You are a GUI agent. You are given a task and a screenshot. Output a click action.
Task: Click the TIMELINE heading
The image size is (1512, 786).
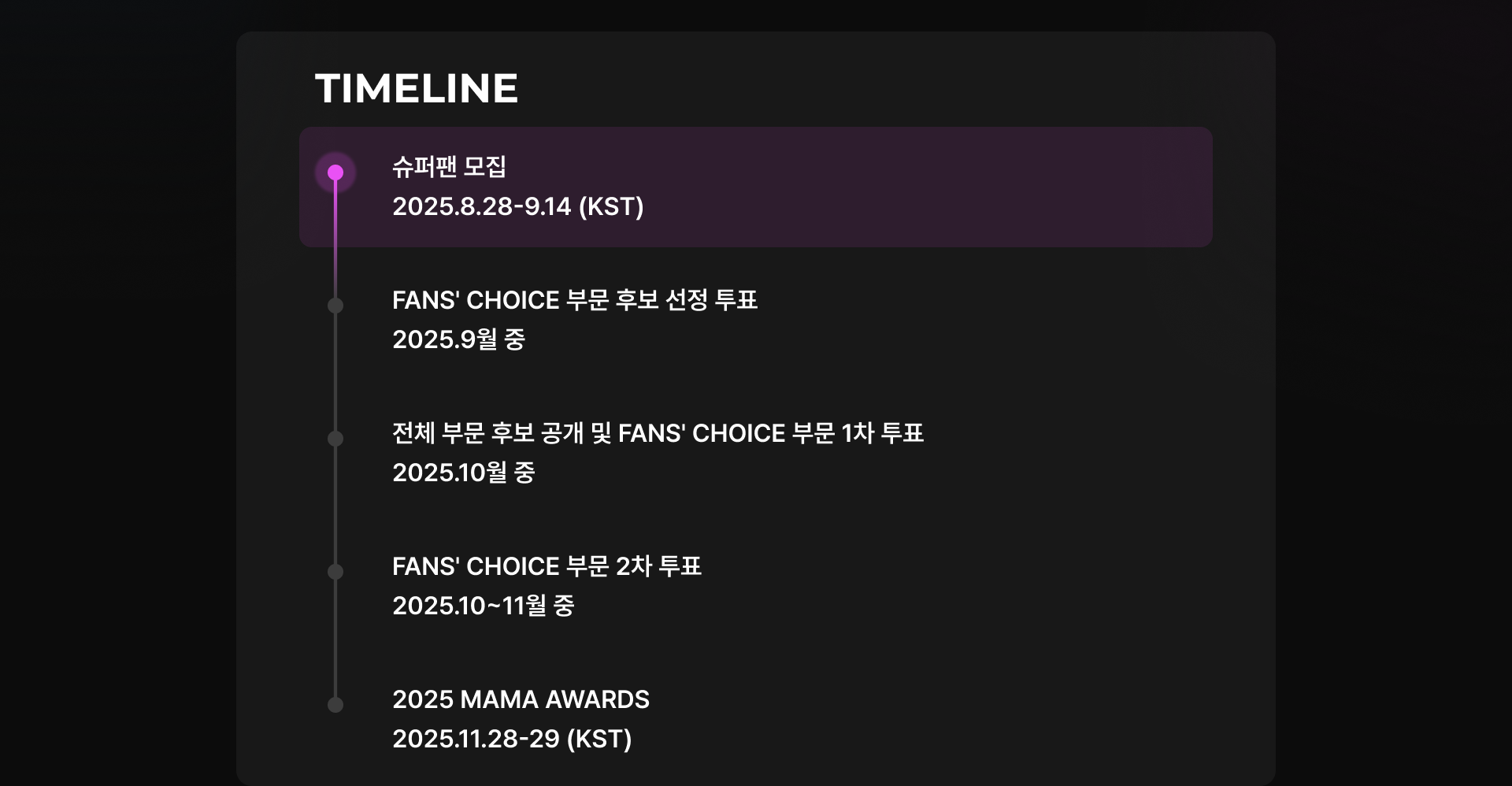tap(417, 88)
